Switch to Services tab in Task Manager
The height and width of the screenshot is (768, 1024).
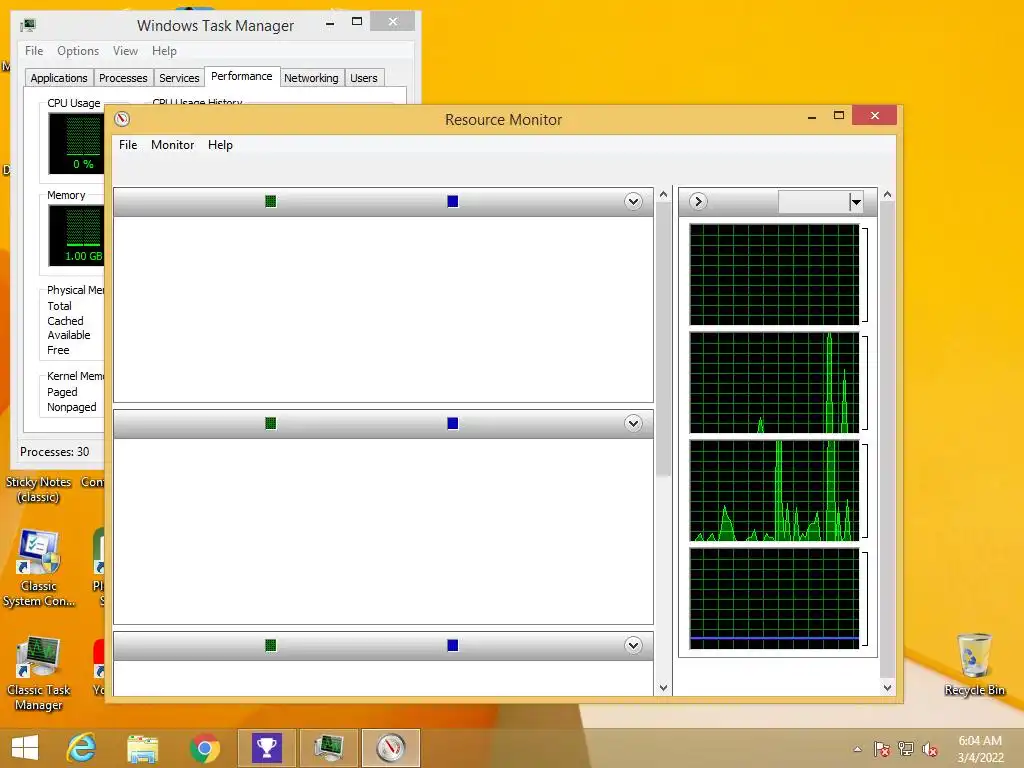(179, 78)
